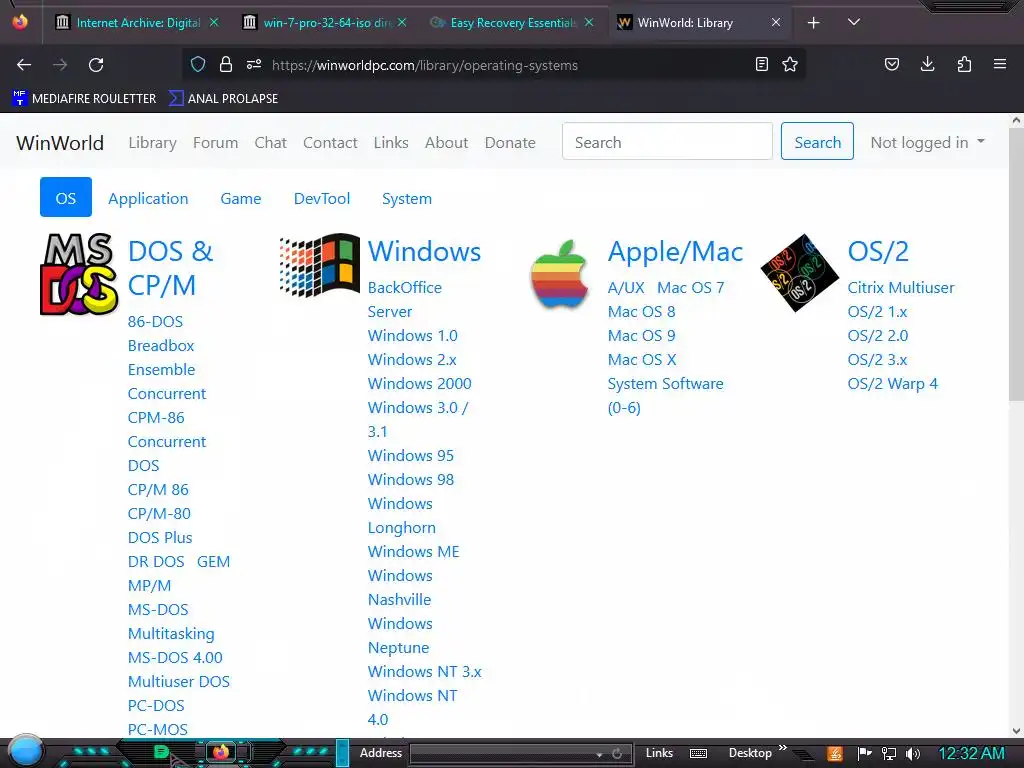Open the Apple/Mac heading link
The width and height of the screenshot is (1024, 768).
[675, 251]
